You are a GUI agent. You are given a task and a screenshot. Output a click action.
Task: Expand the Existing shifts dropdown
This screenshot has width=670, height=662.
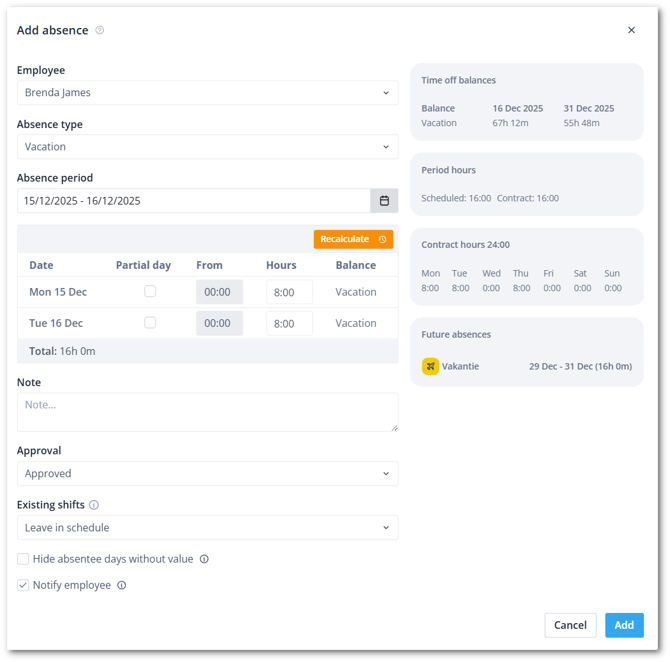(x=207, y=528)
